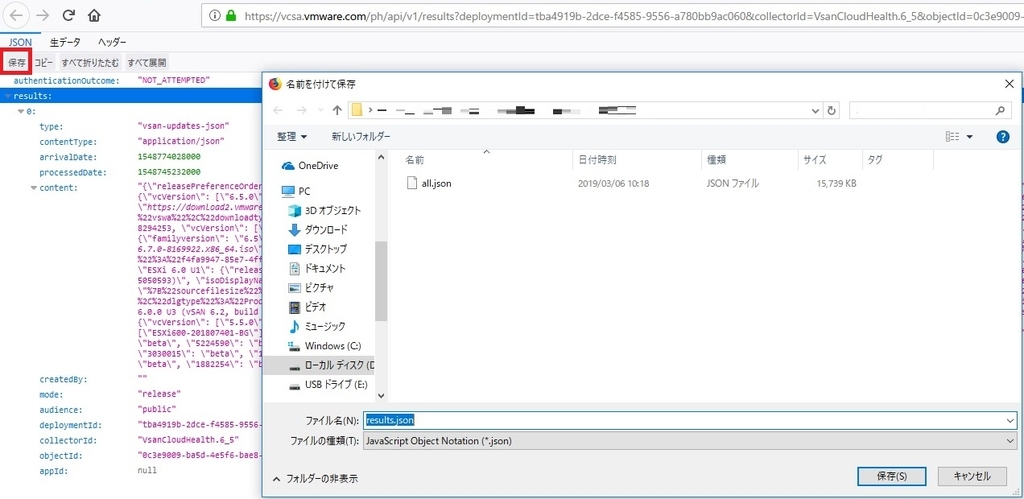The width and height of the screenshot is (1024, 499).
Task: Click the navigation pane scrollbar
Action: click(381, 281)
